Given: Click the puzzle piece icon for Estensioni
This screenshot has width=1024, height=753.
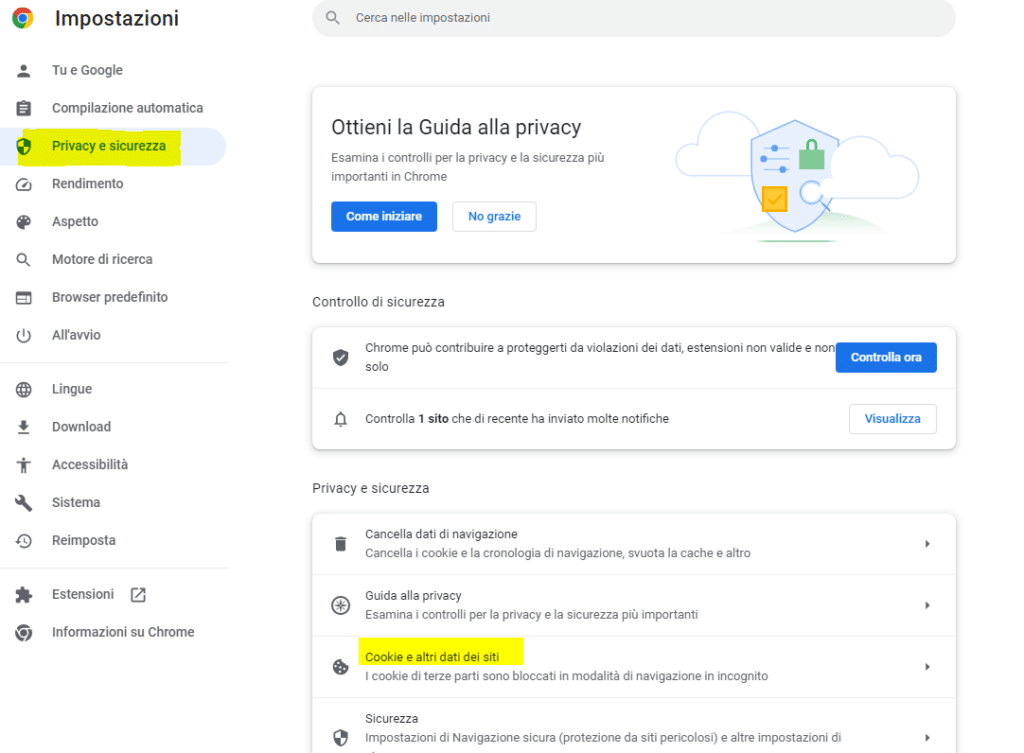Looking at the screenshot, I should [24, 595].
